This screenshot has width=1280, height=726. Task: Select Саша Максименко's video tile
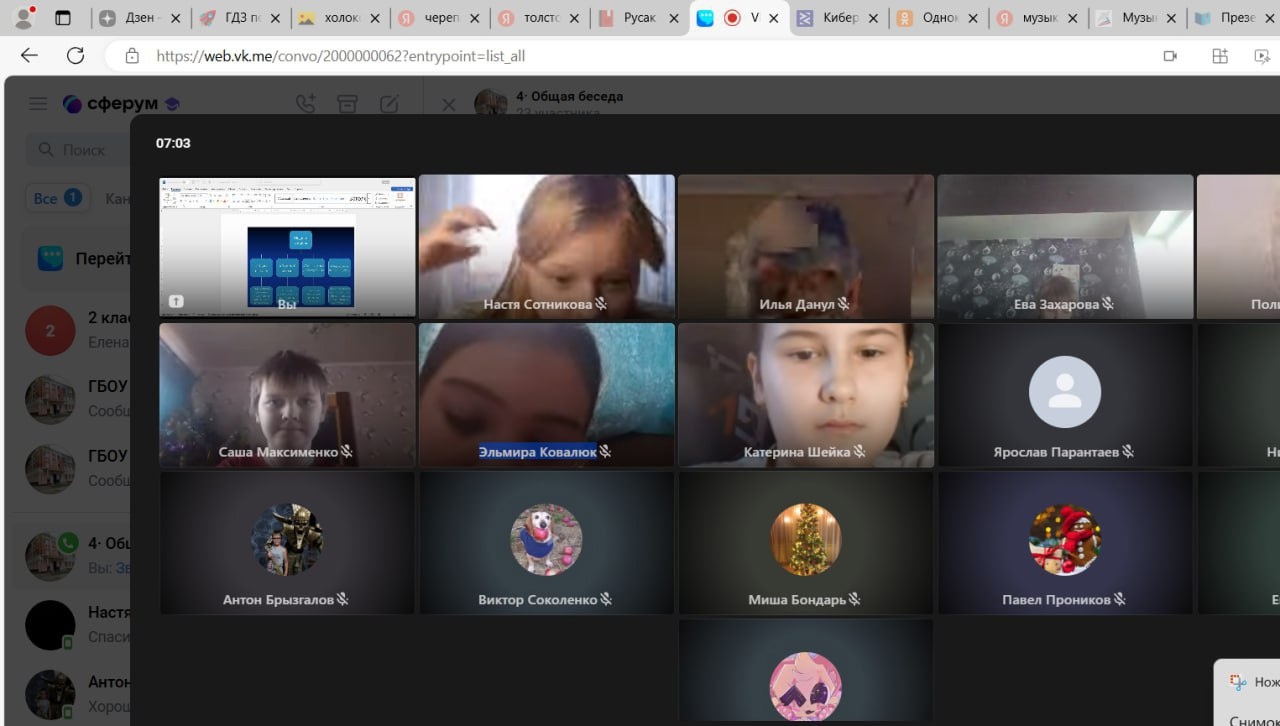point(287,395)
